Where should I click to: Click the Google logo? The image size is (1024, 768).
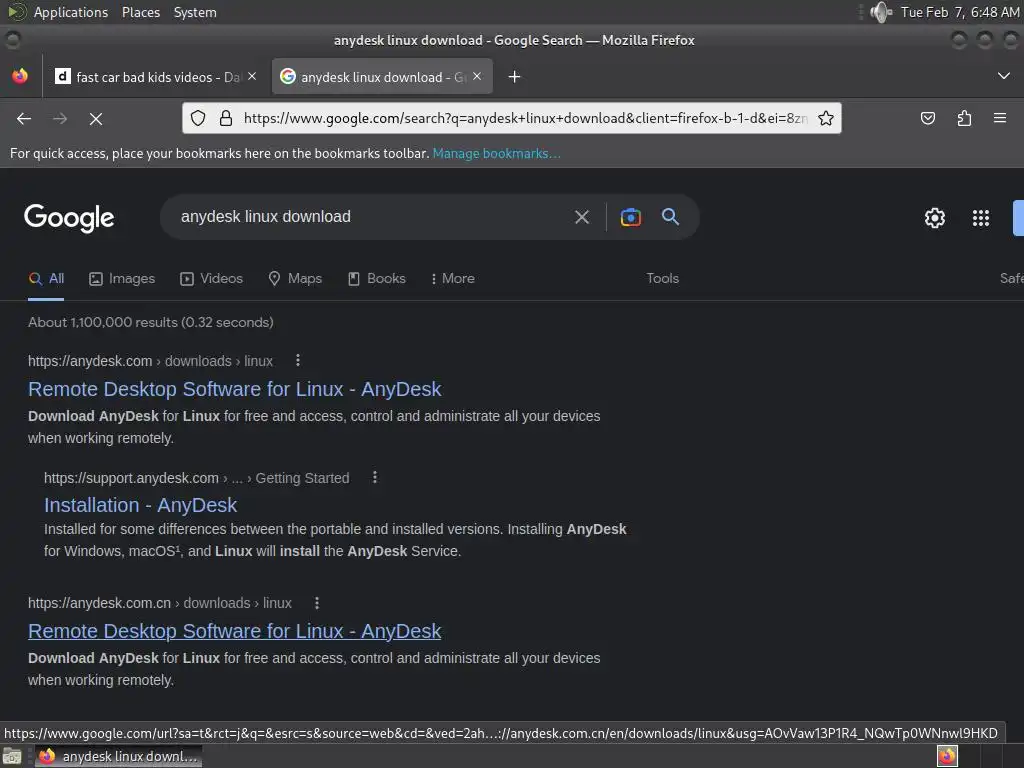[x=69, y=217]
